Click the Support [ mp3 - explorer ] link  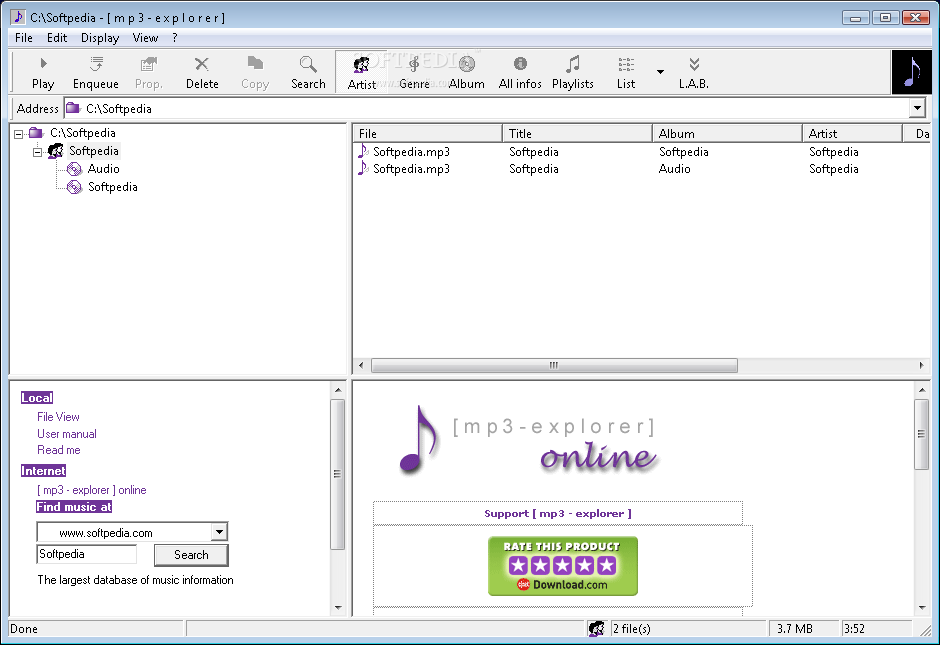click(x=558, y=513)
